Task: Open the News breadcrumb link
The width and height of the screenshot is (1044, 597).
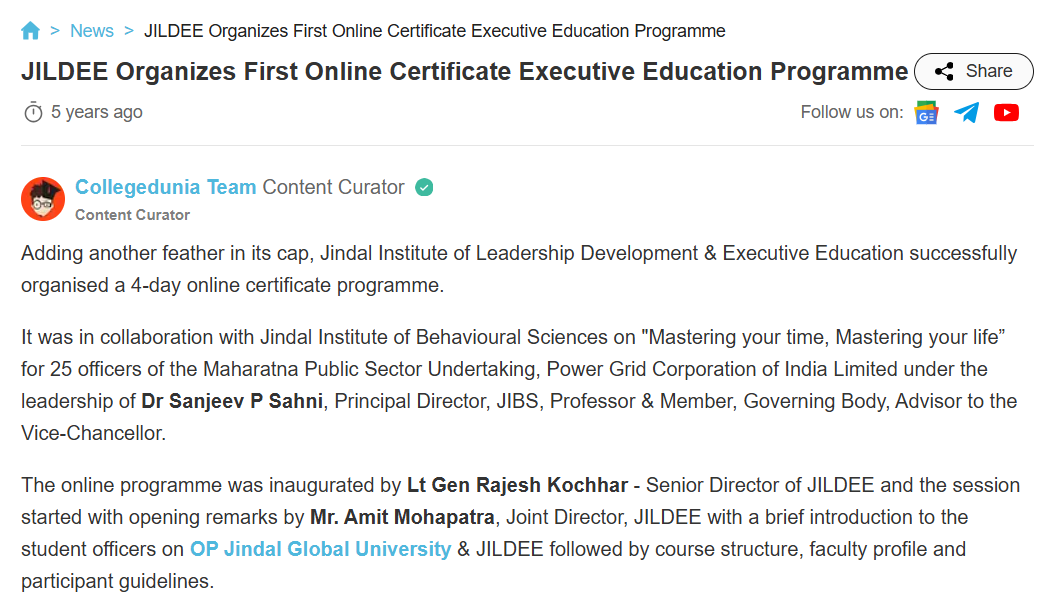Action: pyautogui.click(x=92, y=31)
